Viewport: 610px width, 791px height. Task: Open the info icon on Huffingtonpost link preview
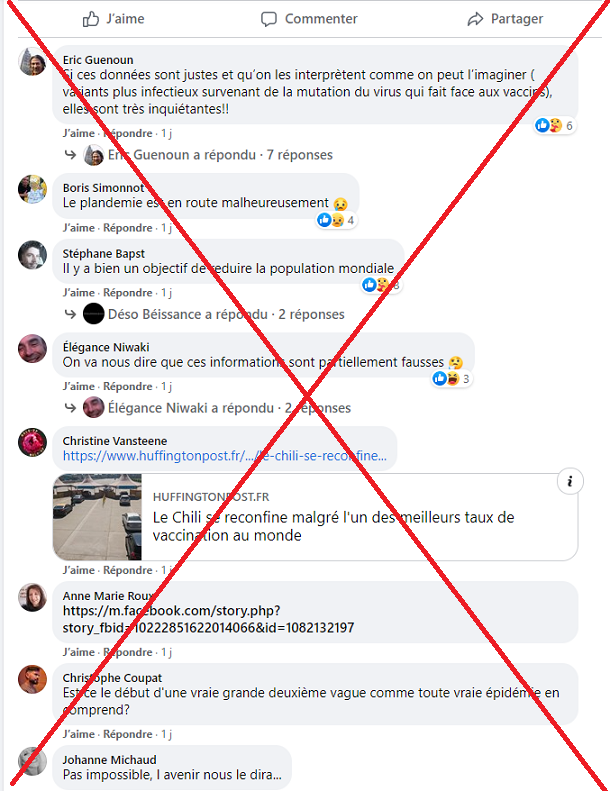pyautogui.click(x=570, y=481)
